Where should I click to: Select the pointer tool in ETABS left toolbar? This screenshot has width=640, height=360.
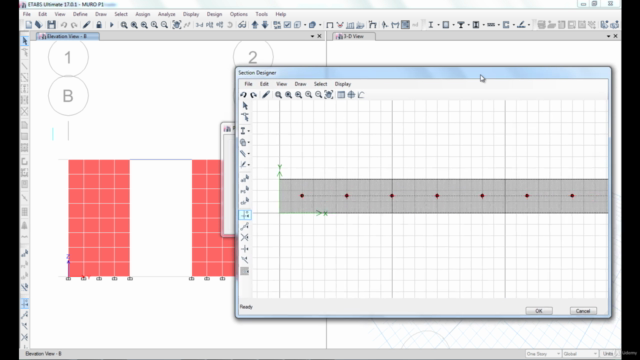point(25,41)
